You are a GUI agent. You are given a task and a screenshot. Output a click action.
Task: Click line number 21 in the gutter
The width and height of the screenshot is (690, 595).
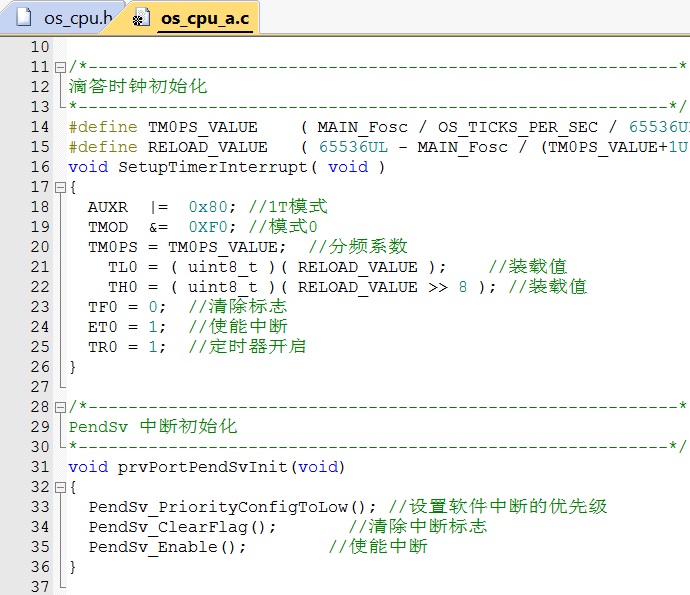[x=40, y=267]
